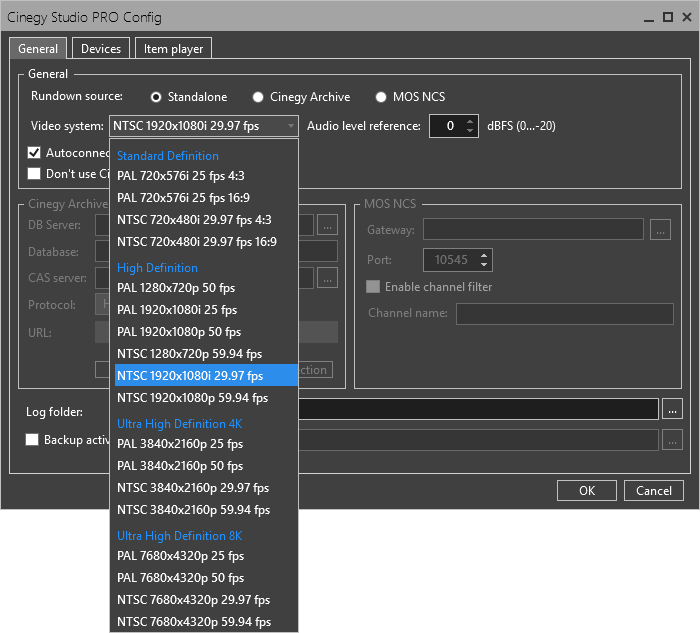700x633 pixels.
Task: Browse for MOS NCS Gateway
Action: [660, 229]
